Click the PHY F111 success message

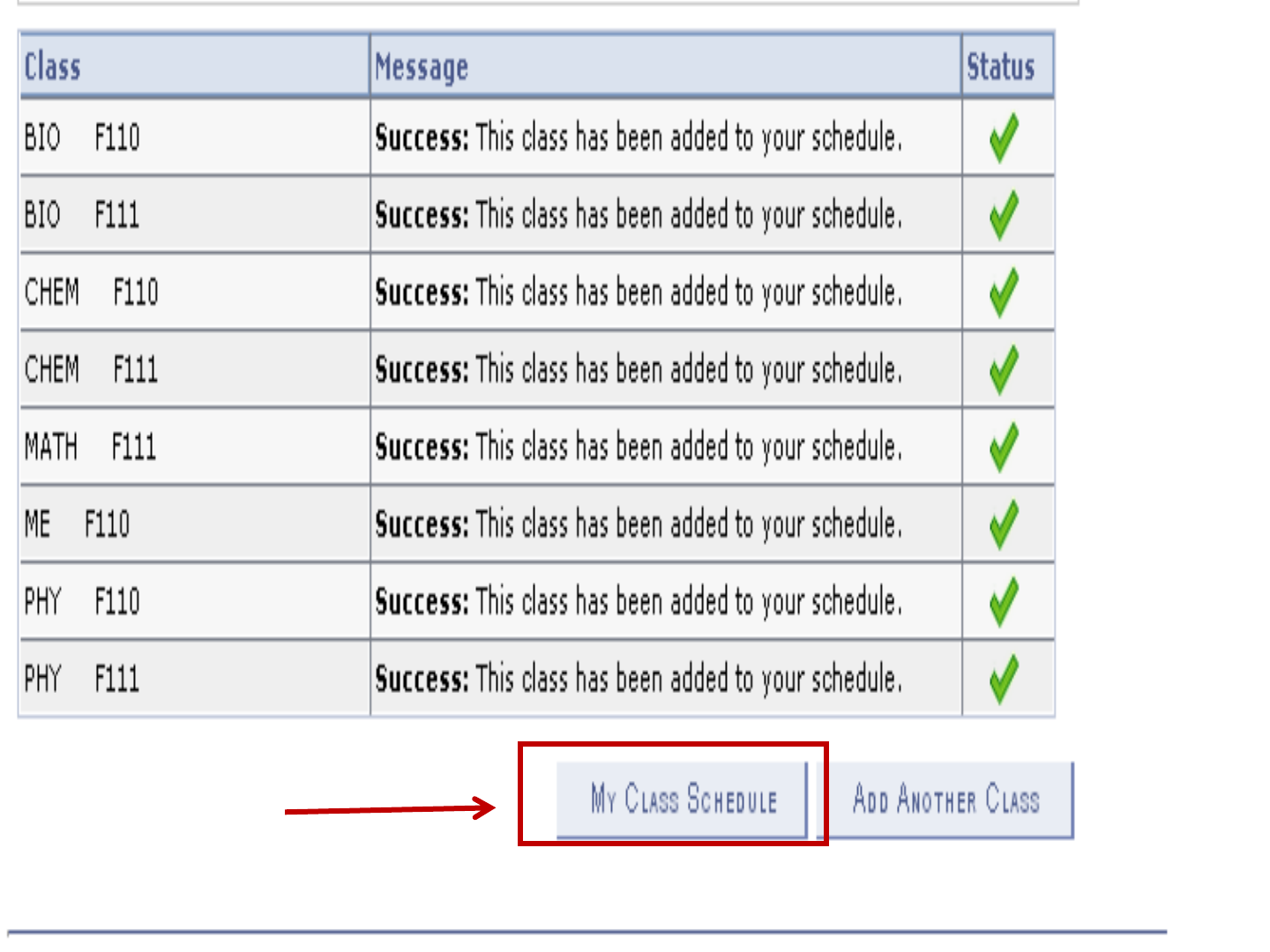tap(639, 680)
